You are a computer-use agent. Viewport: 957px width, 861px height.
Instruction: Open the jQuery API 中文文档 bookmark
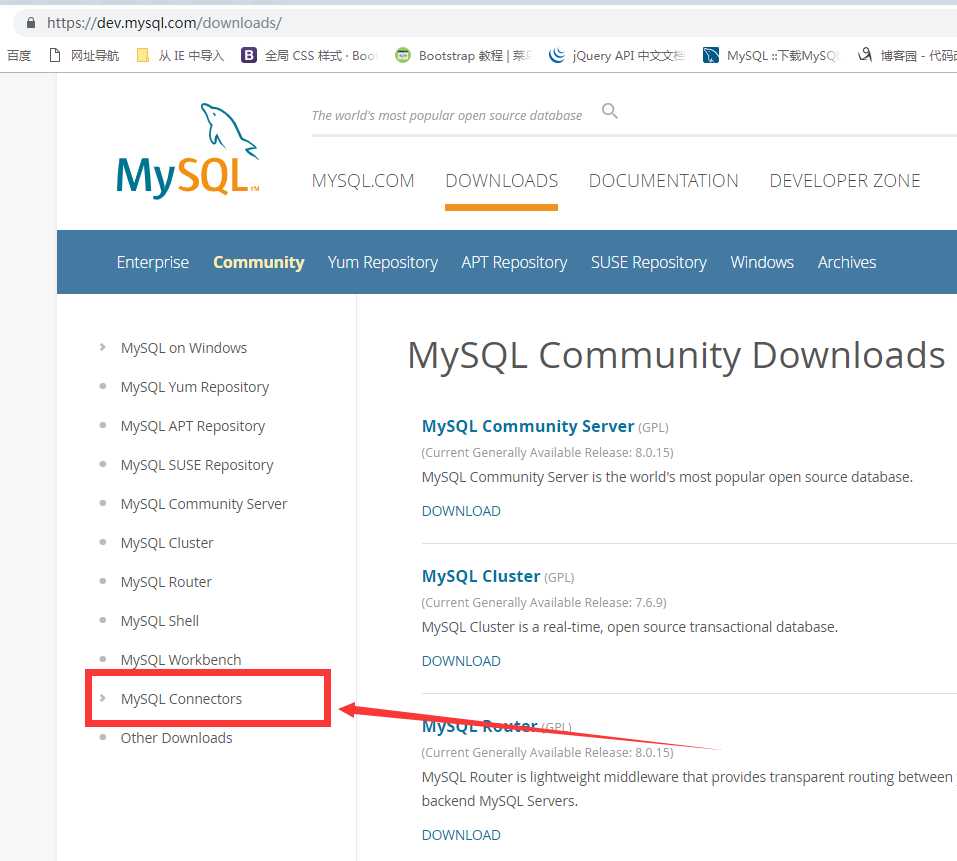click(x=616, y=56)
